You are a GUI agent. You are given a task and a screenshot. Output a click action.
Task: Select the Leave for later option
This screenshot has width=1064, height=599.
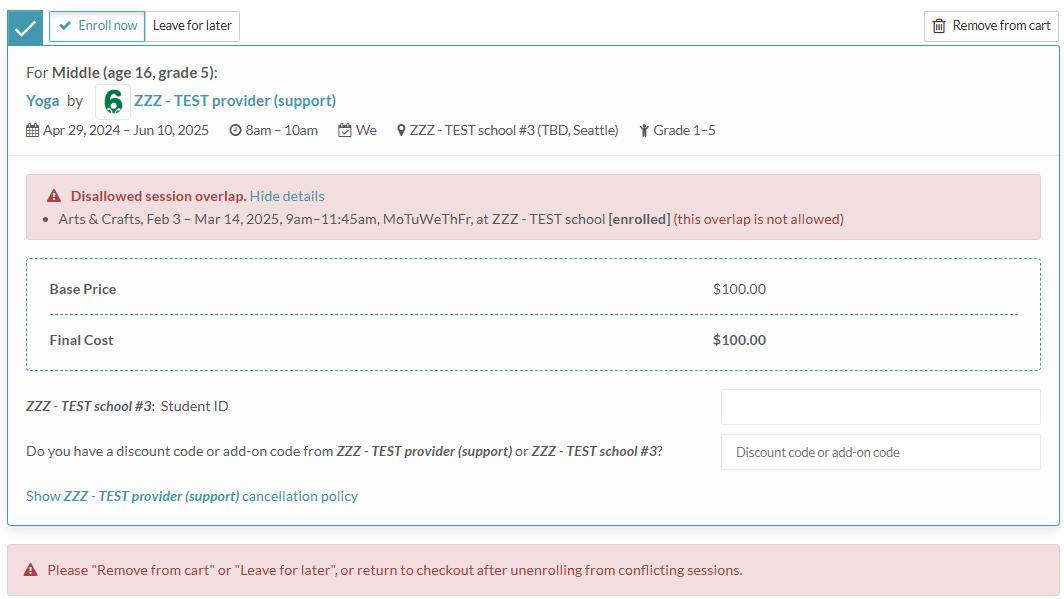192,26
